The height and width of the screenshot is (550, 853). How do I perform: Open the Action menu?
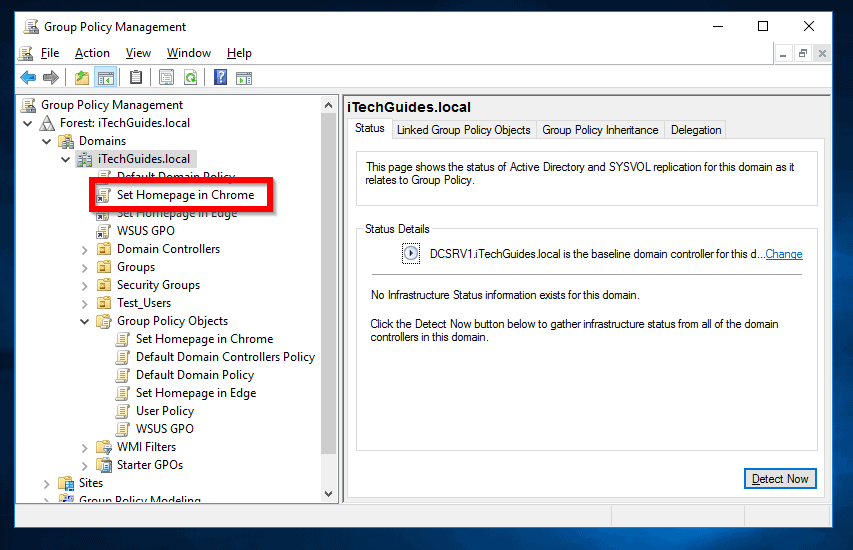point(92,53)
